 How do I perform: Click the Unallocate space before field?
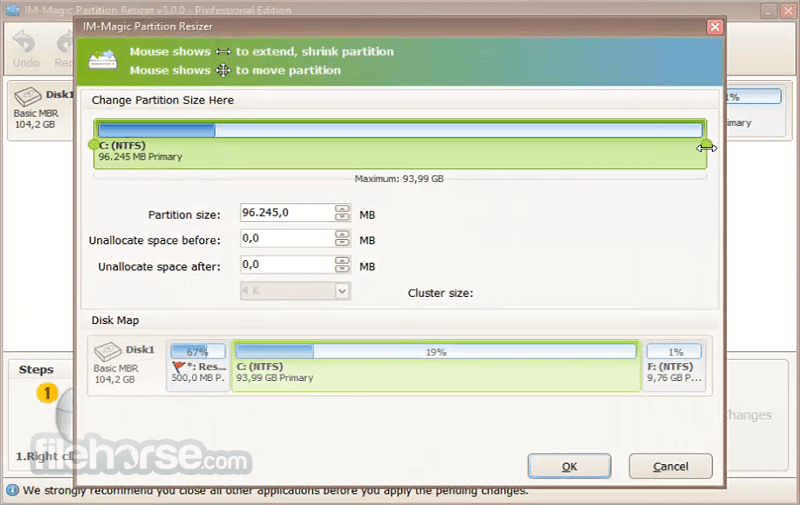pyautogui.click(x=287, y=238)
